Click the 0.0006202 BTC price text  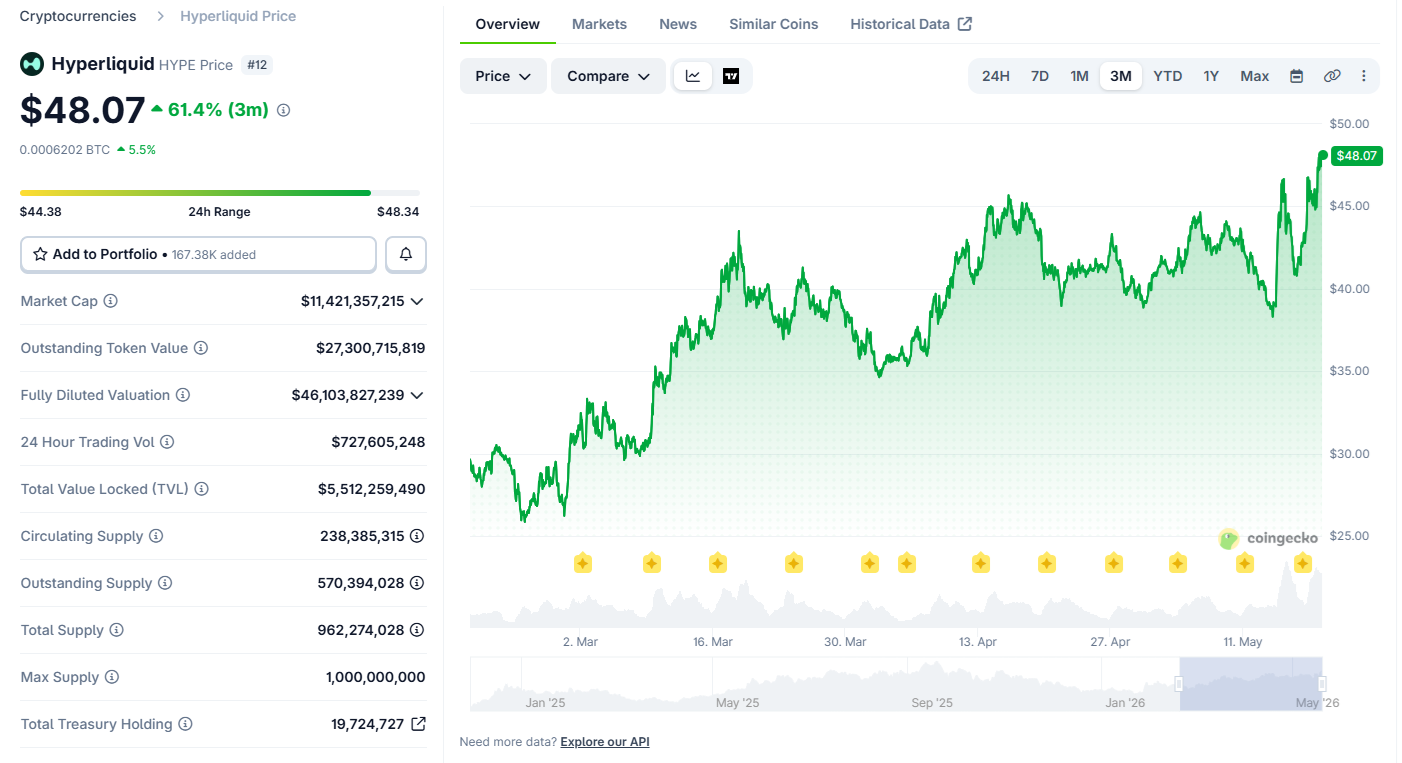point(65,149)
